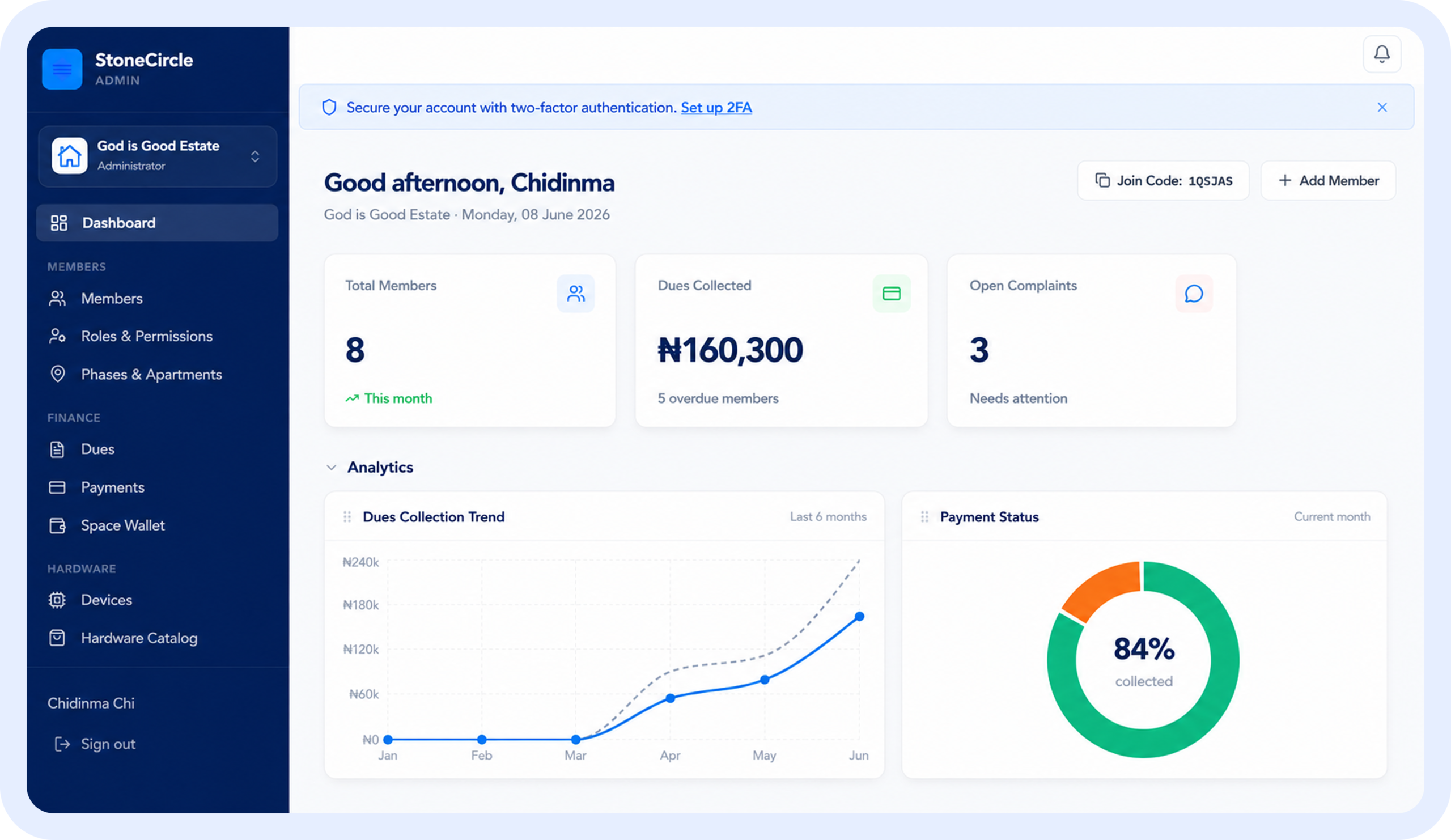Click the Dues Collected green card icon

point(892,294)
